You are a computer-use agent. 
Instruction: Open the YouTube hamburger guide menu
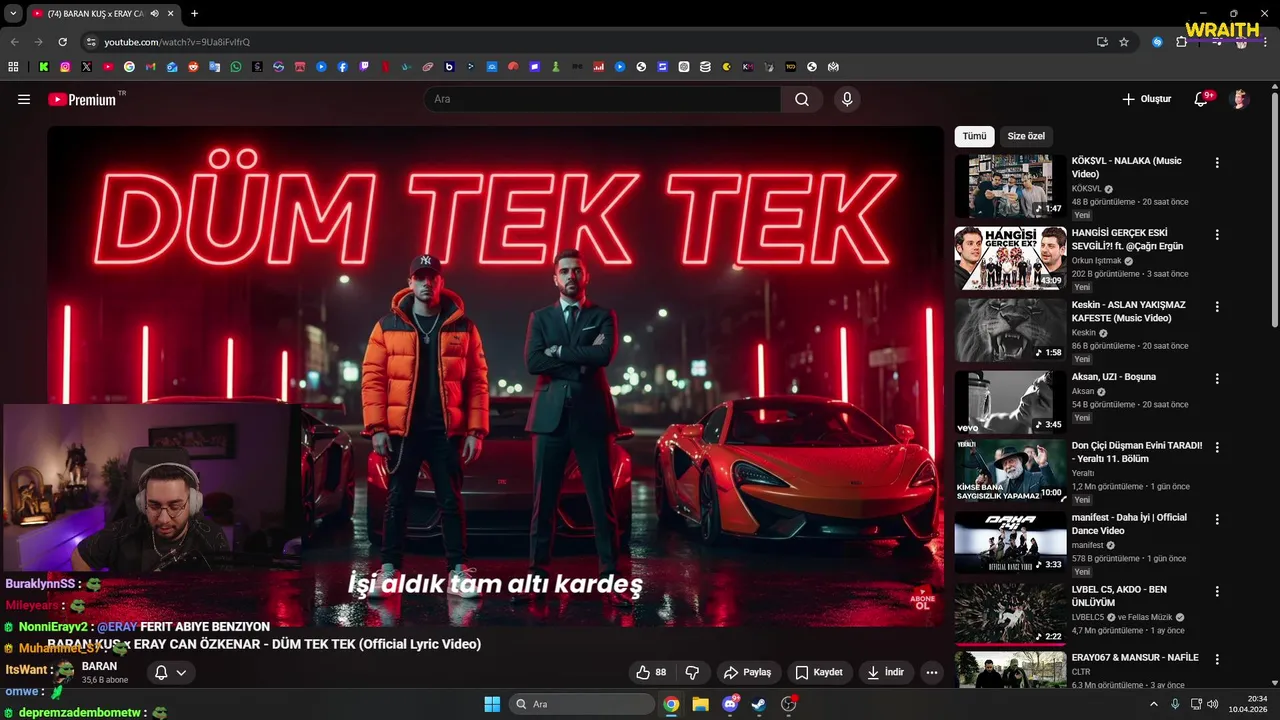(24, 99)
